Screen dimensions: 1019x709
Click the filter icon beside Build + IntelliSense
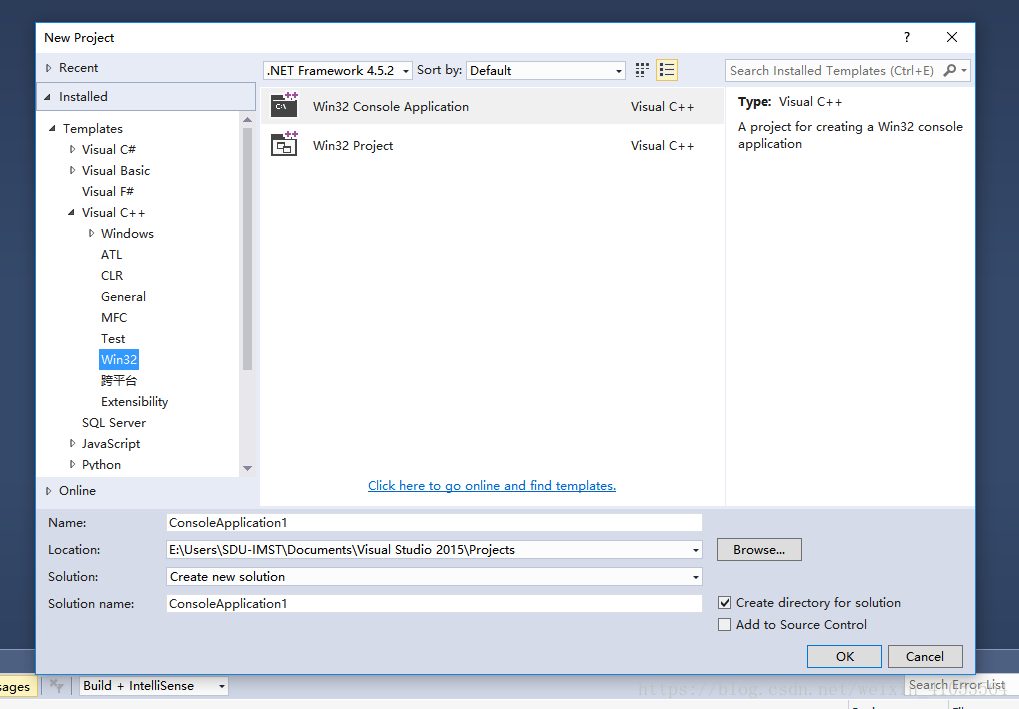point(57,686)
